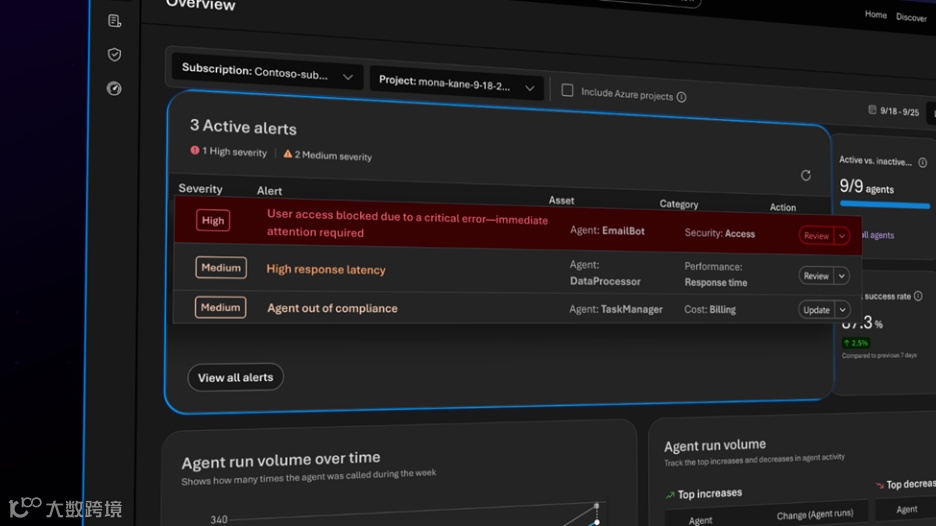Select Agent: TaskManager asset cell
The width and height of the screenshot is (936, 526).
click(x=615, y=309)
